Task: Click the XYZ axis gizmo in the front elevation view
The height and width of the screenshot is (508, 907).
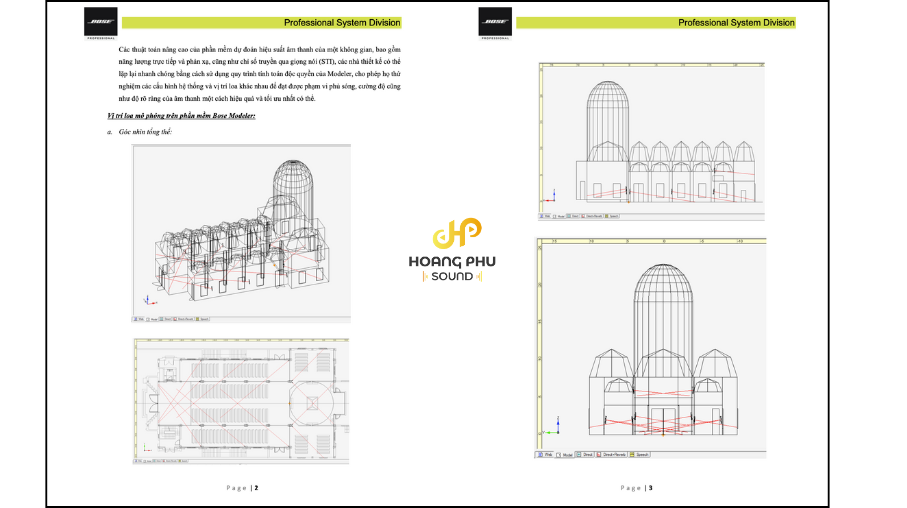Action: pos(552,425)
